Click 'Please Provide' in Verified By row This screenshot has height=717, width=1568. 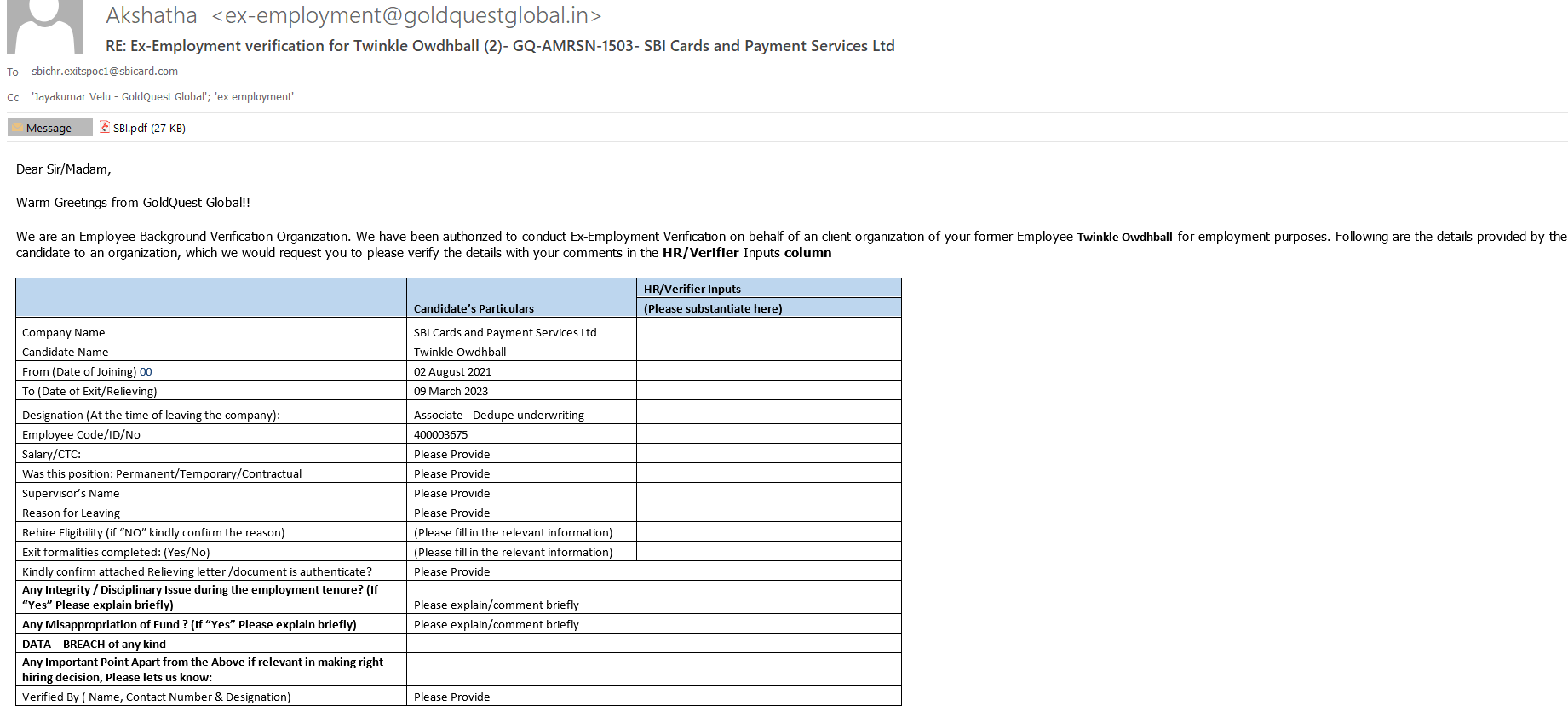tap(451, 697)
